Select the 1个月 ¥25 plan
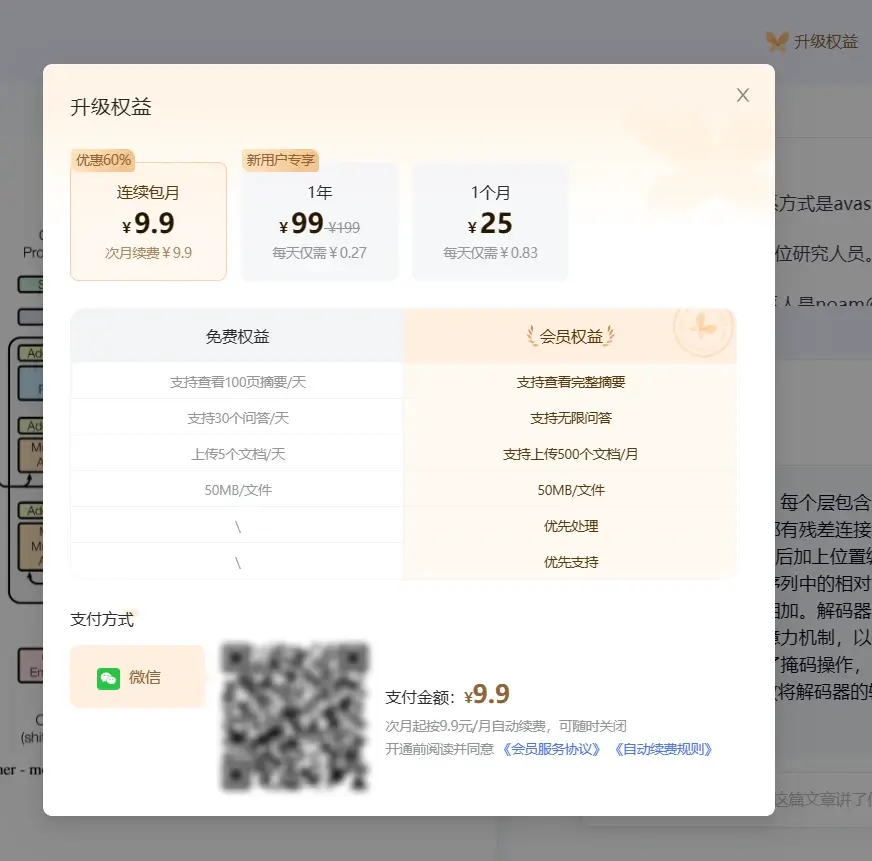872x861 pixels. (490, 222)
